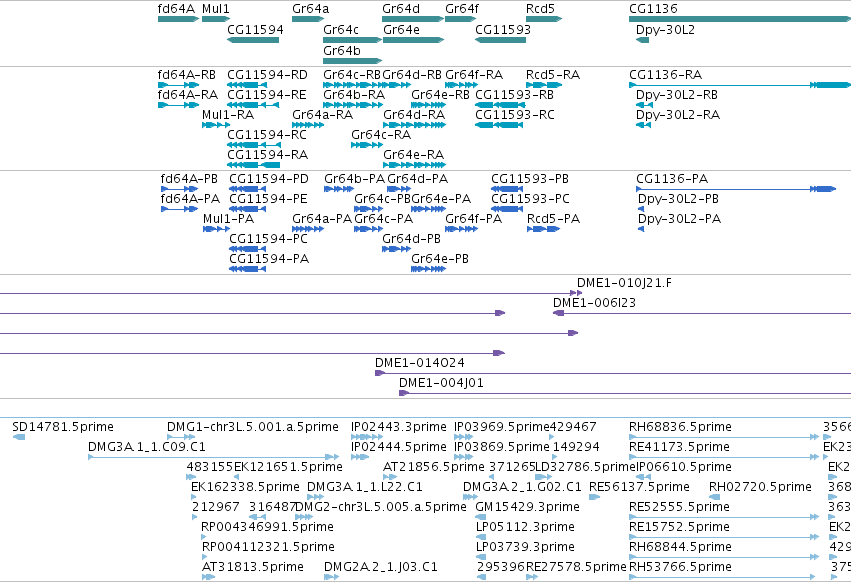This screenshot has width=851, height=582.
Task: Click the Gr64c gene glyph
Action: tap(352, 40)
